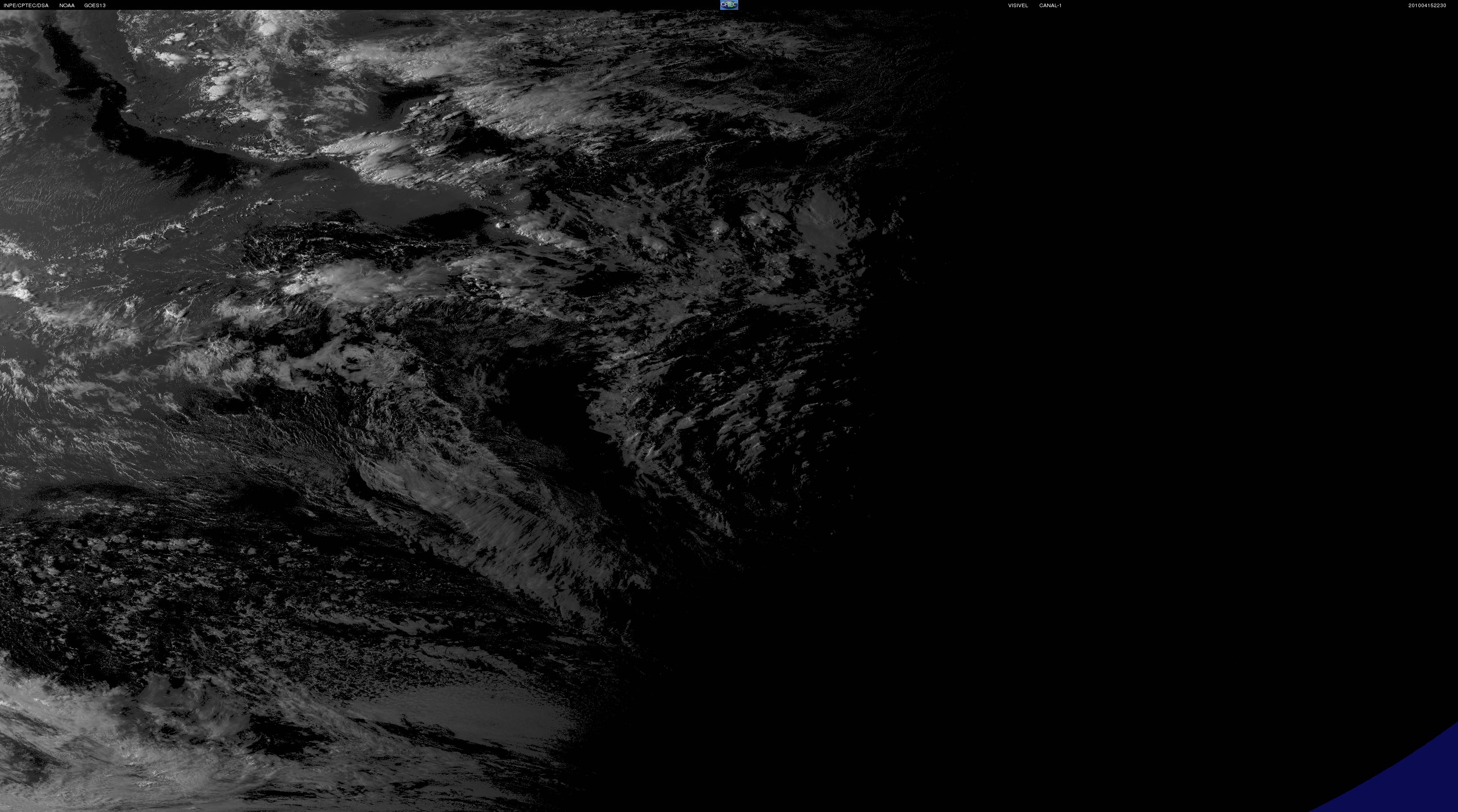Click the VISIVEL channel type label
The height and width of the screenshot is (812, 1458).
(x=1018, y=6)
